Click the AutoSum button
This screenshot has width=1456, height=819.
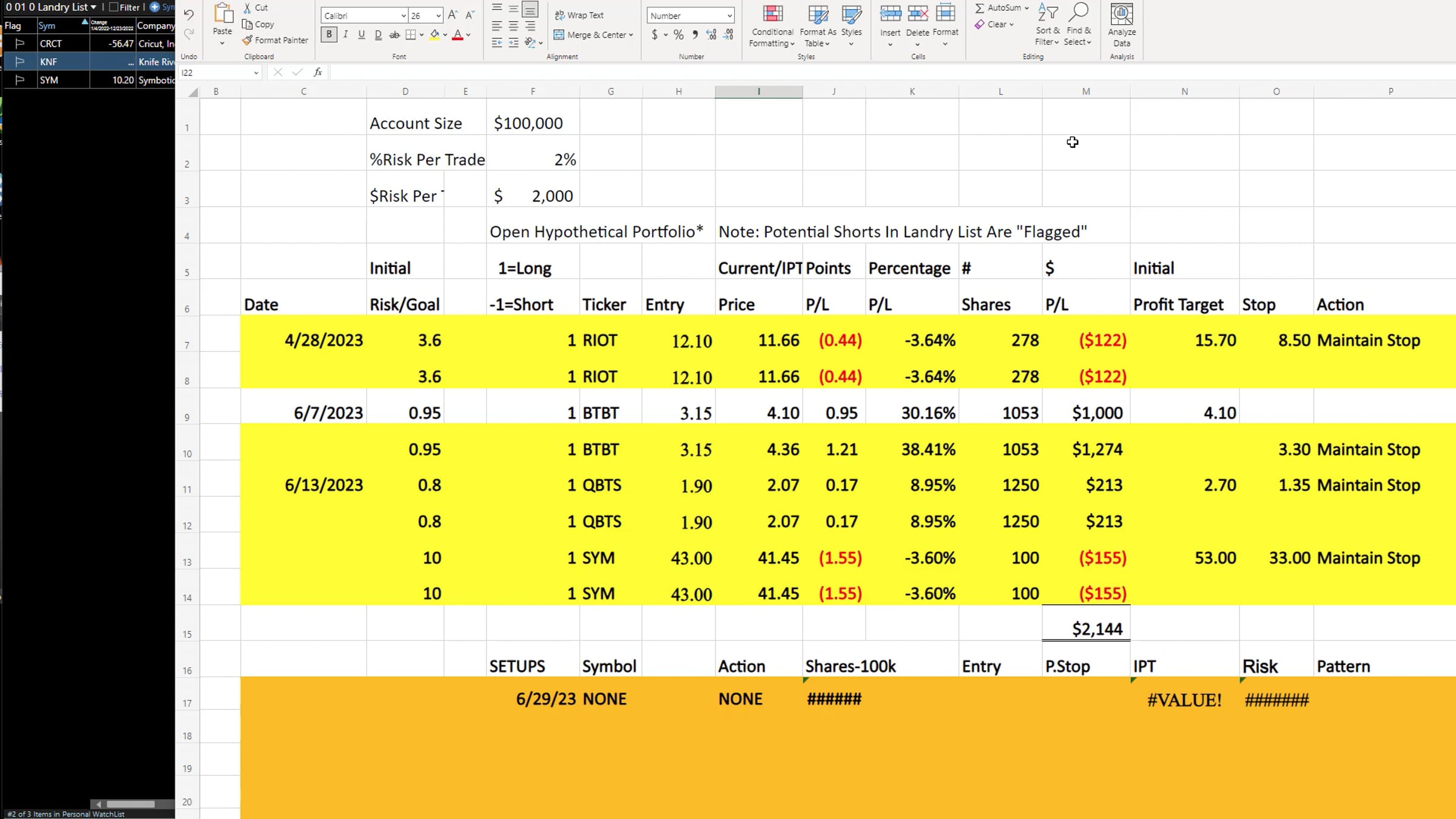1002,8
